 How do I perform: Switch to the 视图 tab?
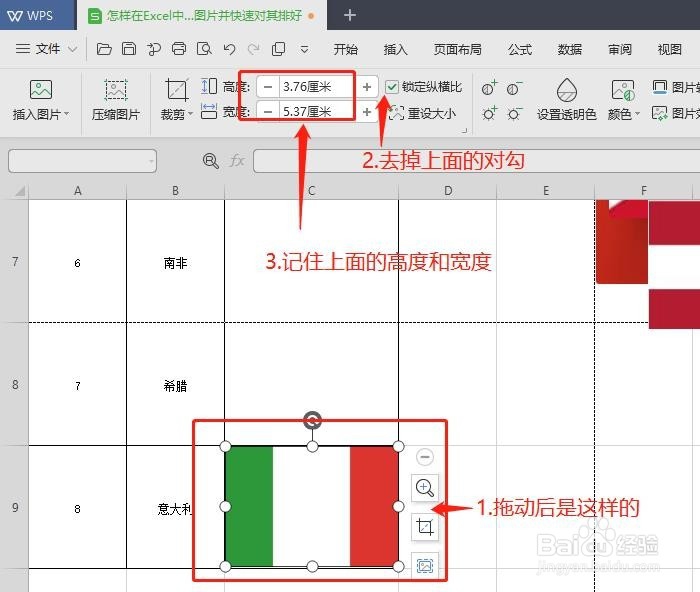pyautogui.click(x=669, y=49)
